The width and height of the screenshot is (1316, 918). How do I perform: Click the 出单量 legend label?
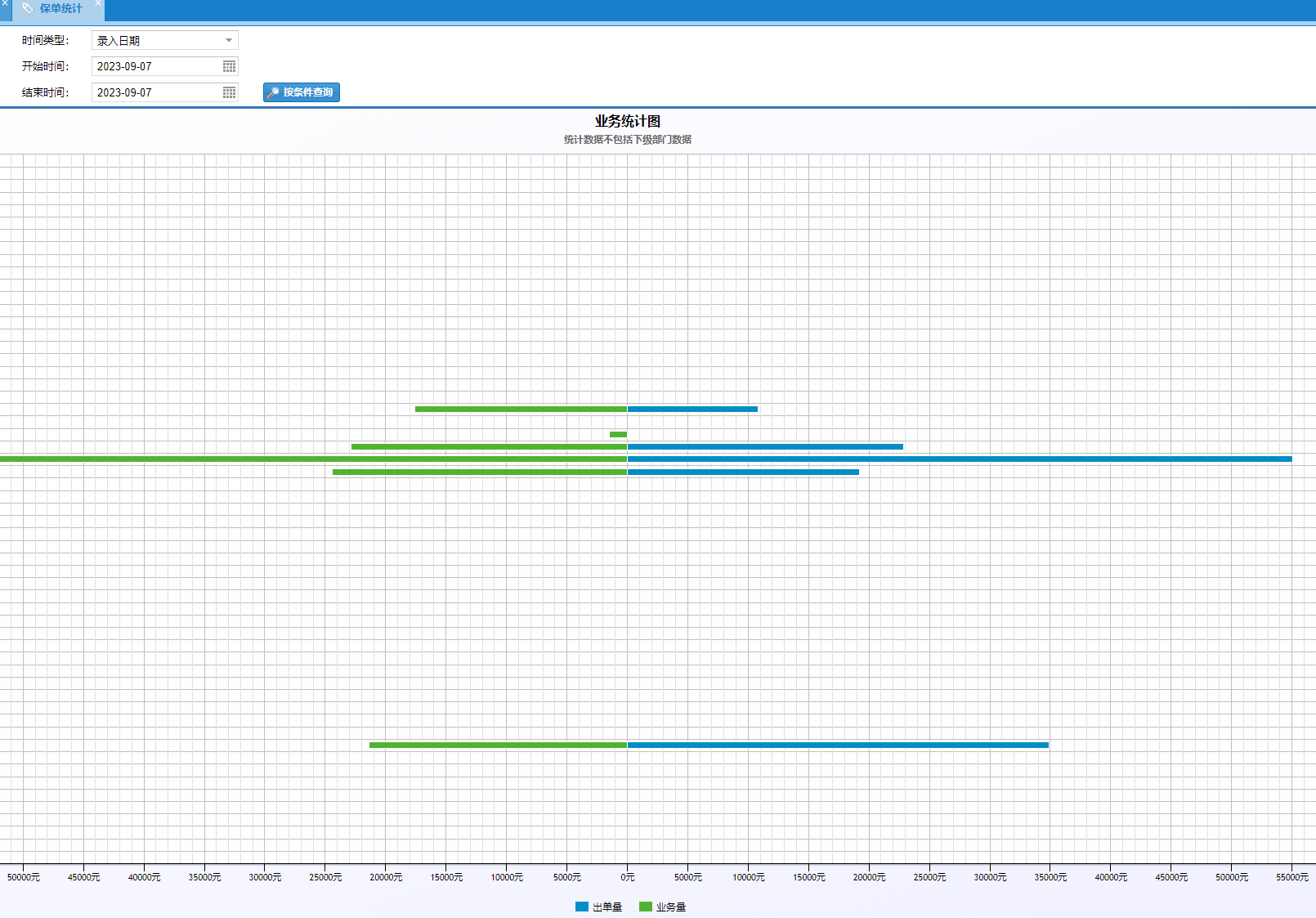click(607, 907)
